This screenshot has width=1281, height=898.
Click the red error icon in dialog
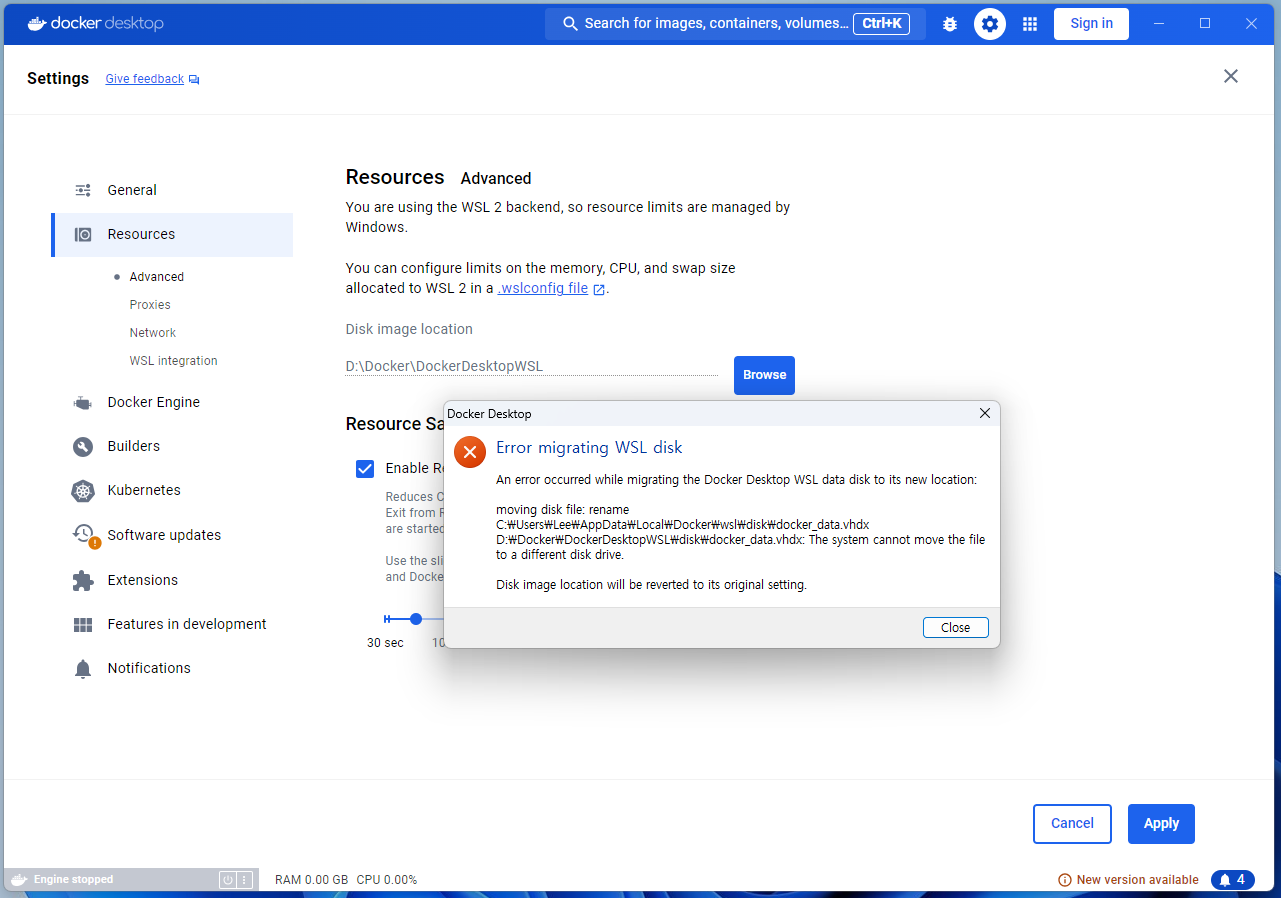click(470, 452)
